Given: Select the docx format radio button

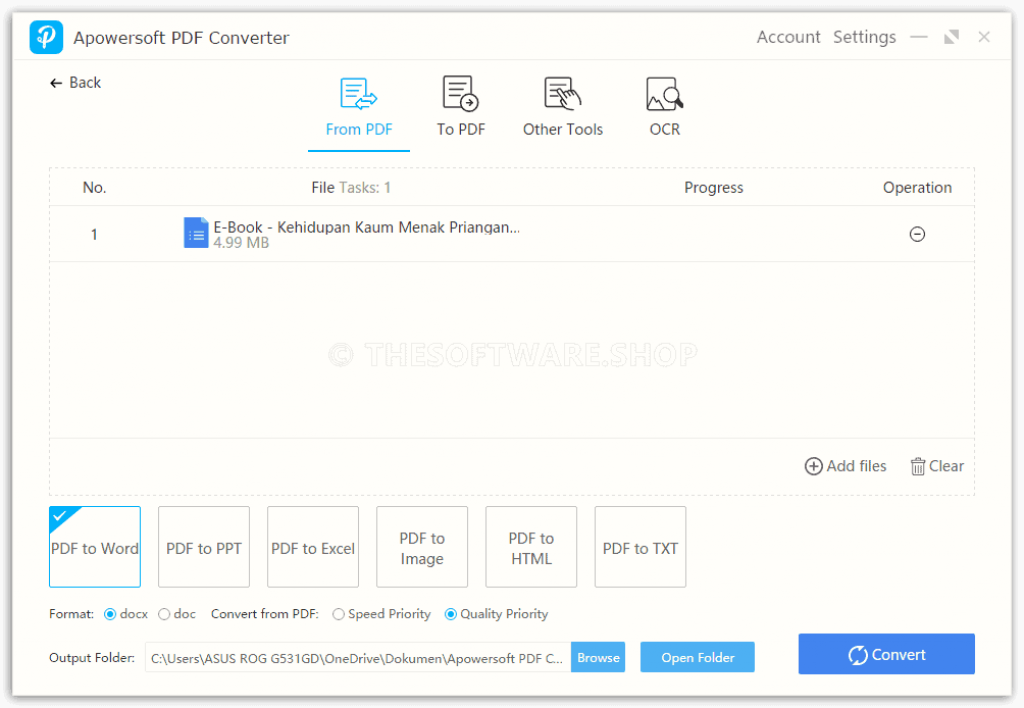Looking at the screenshot, I should point(110,615).
